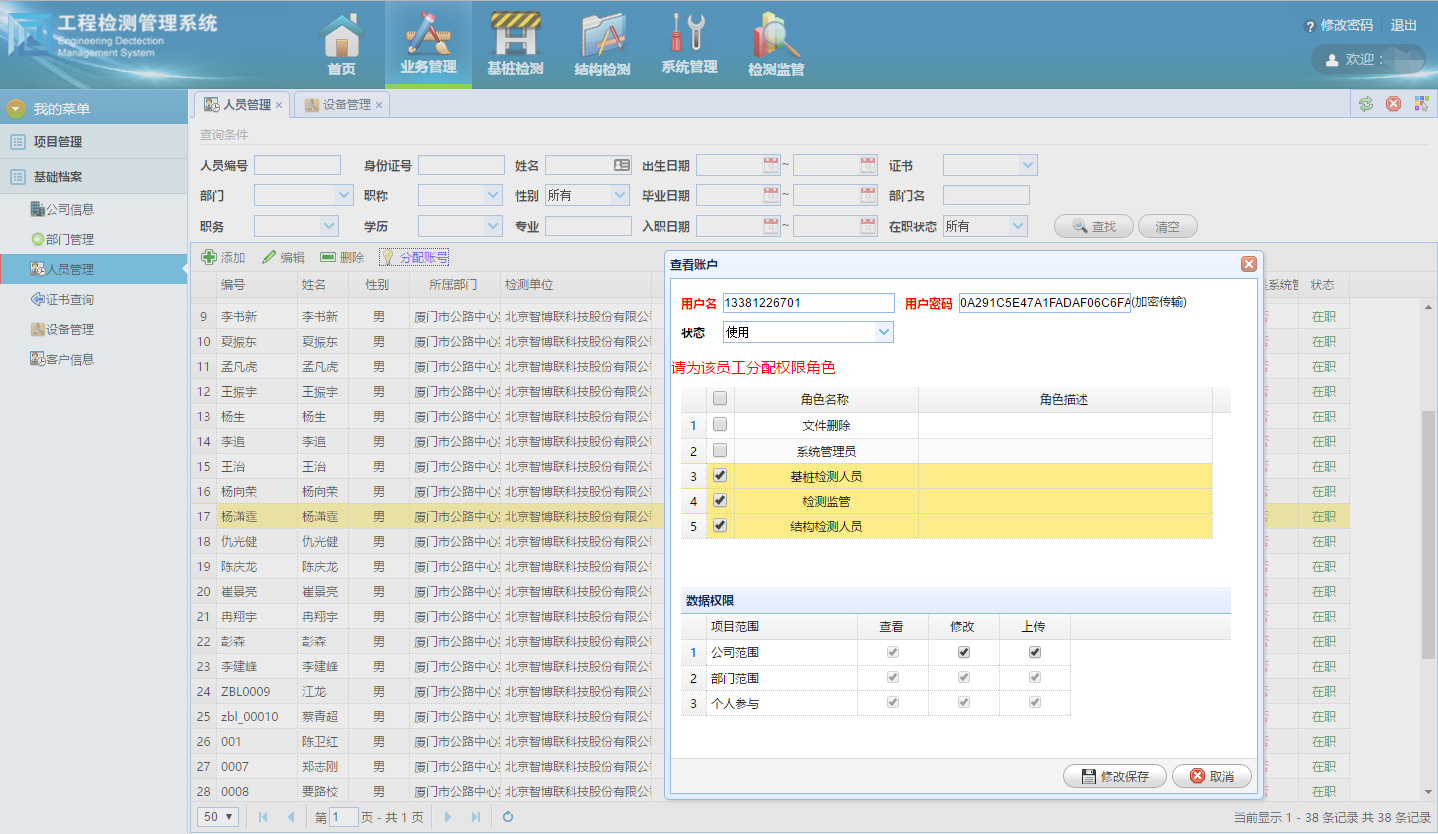Close the 设备管理 tab with its x
Viewport: 1438px width, 834px height.
pyautogui.click(x=379, y=105)
